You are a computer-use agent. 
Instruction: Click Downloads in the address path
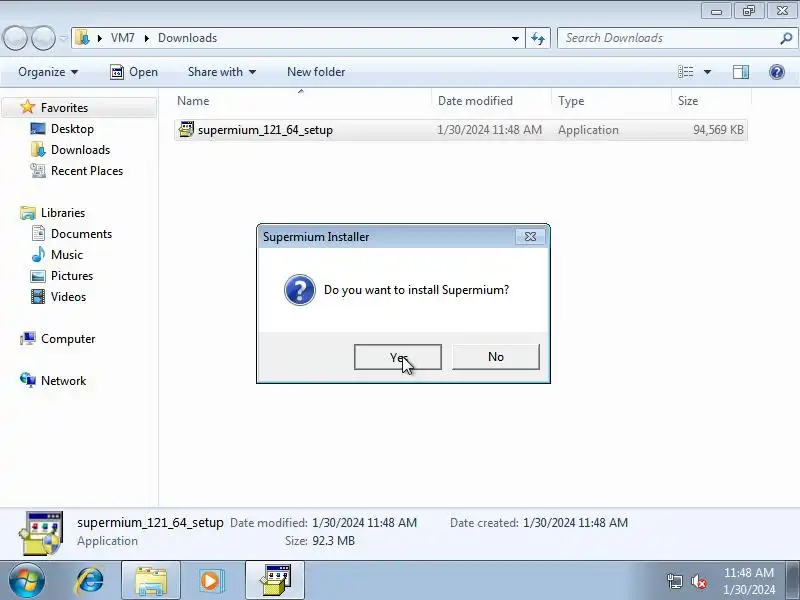point(187,38)
